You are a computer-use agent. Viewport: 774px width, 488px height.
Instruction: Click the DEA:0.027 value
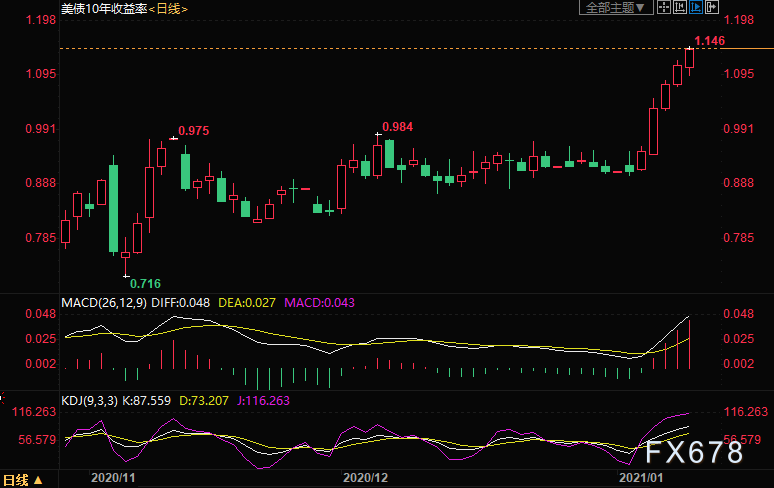coord(247,302)
